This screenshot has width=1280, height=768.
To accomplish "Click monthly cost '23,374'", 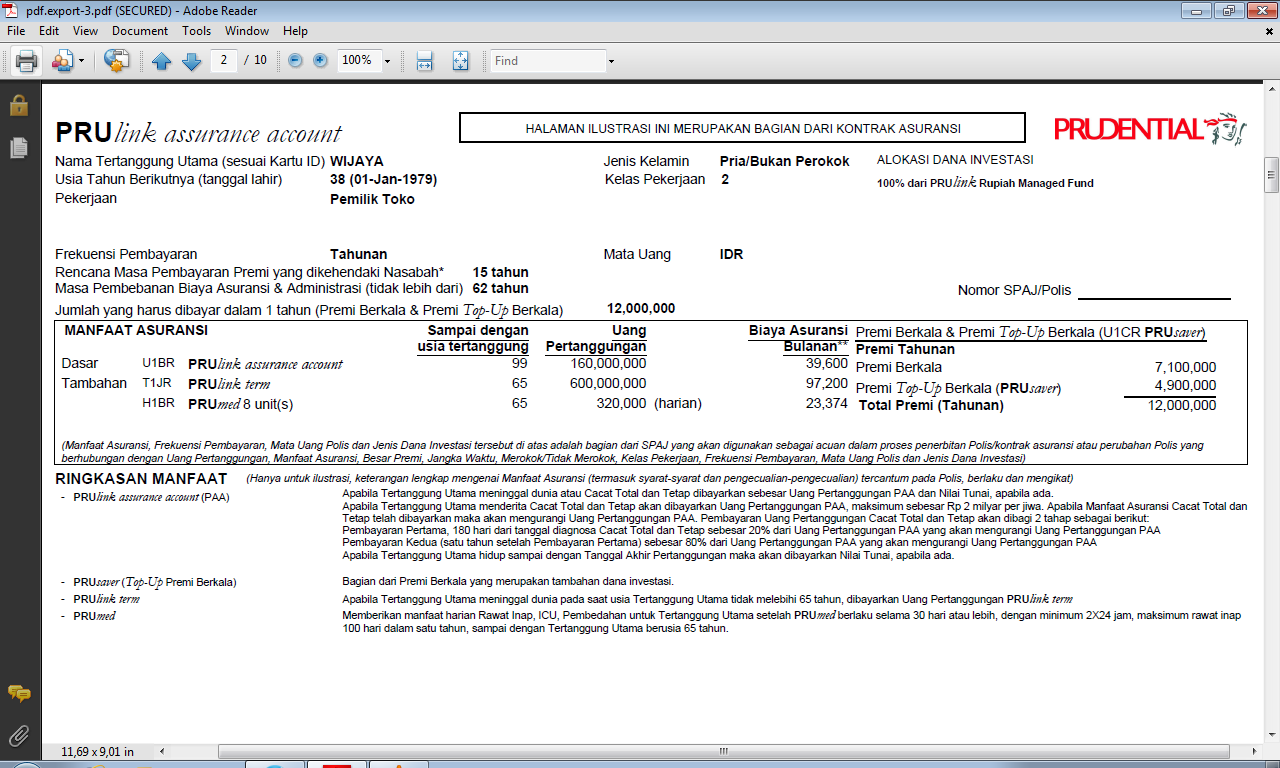I will coord(826,403).
